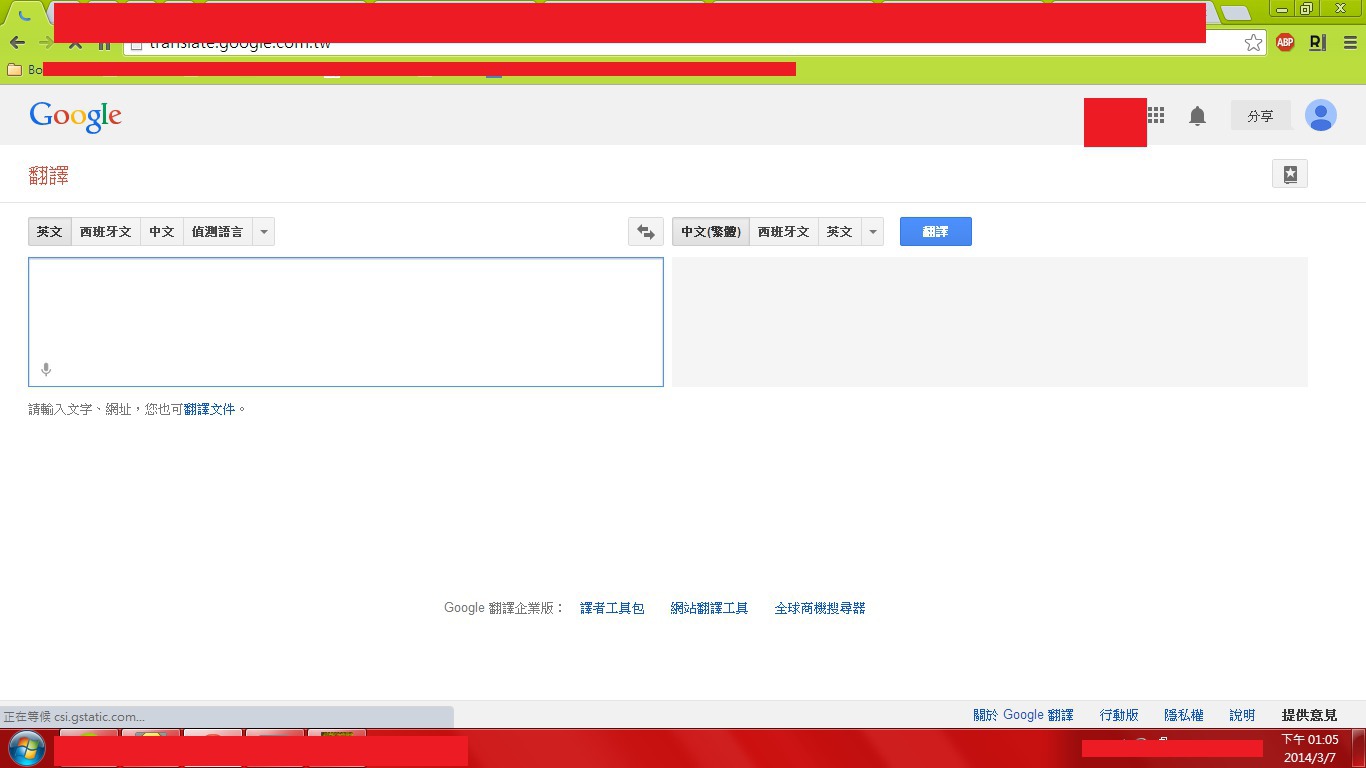The width and height of the screenshot is (1366, 768).
Task: Open the Chrome hamburger menu
Action: pyautogui.click(x=1350, y=43)
